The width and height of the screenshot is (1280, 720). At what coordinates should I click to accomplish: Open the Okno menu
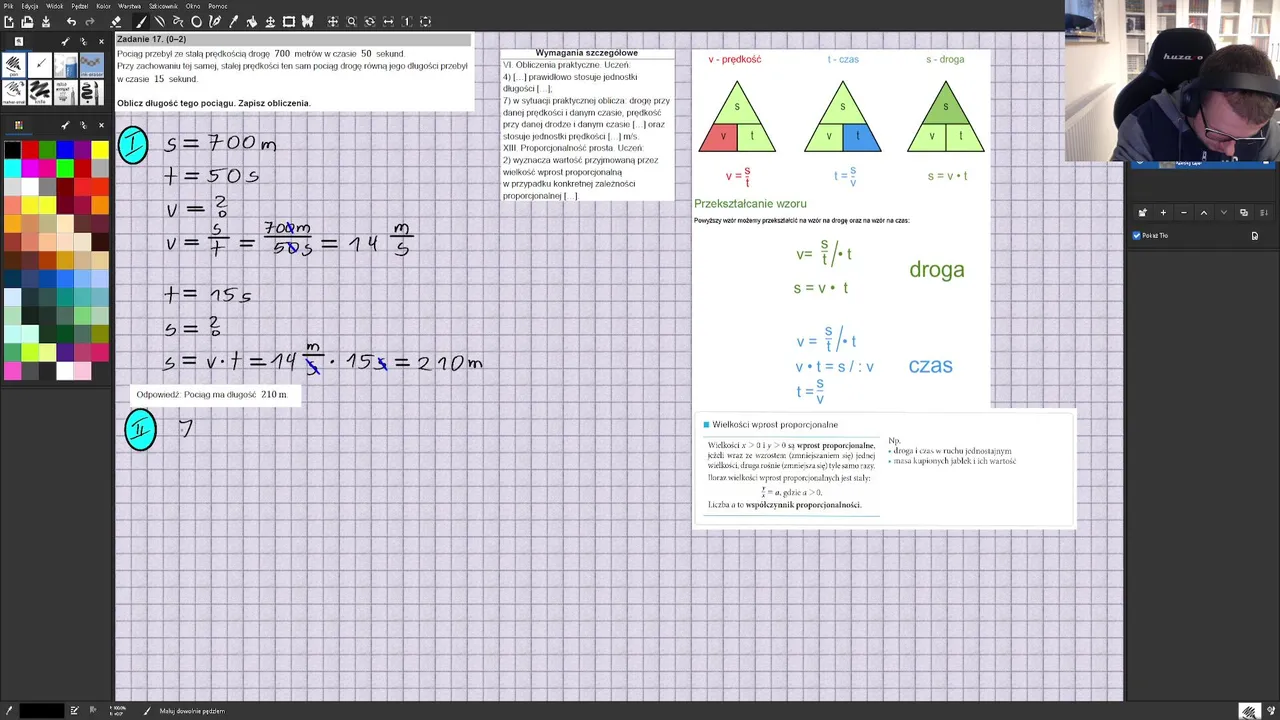192,6
